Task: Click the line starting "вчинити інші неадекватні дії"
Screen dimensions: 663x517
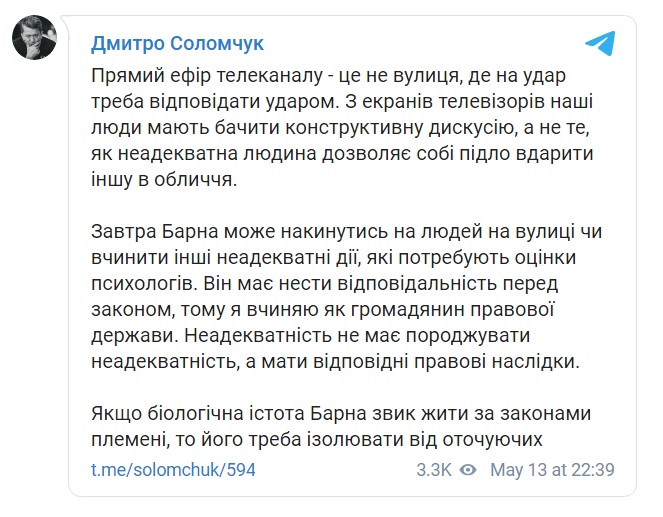Action: click(x=334, y=258)
